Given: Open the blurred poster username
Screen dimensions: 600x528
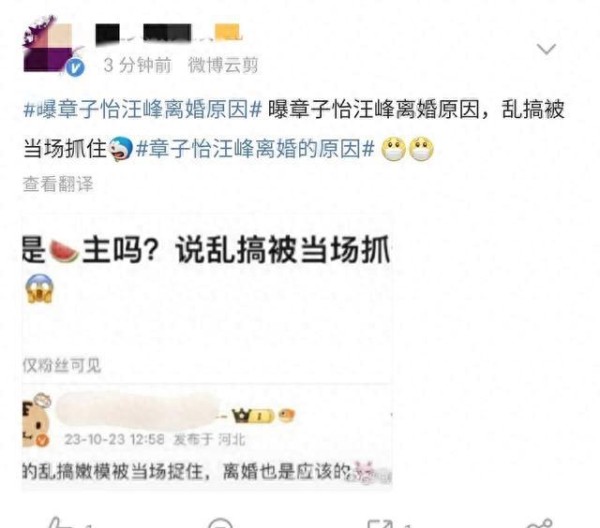Looking at the screenshot, I should coord(168,32).
